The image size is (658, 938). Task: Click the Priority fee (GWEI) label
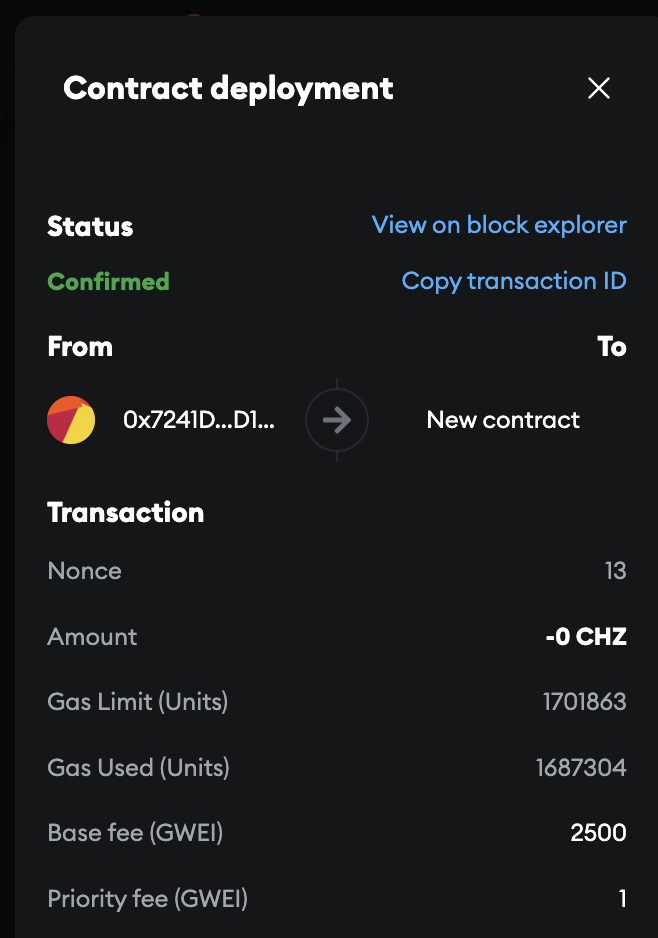coord(147,899)
